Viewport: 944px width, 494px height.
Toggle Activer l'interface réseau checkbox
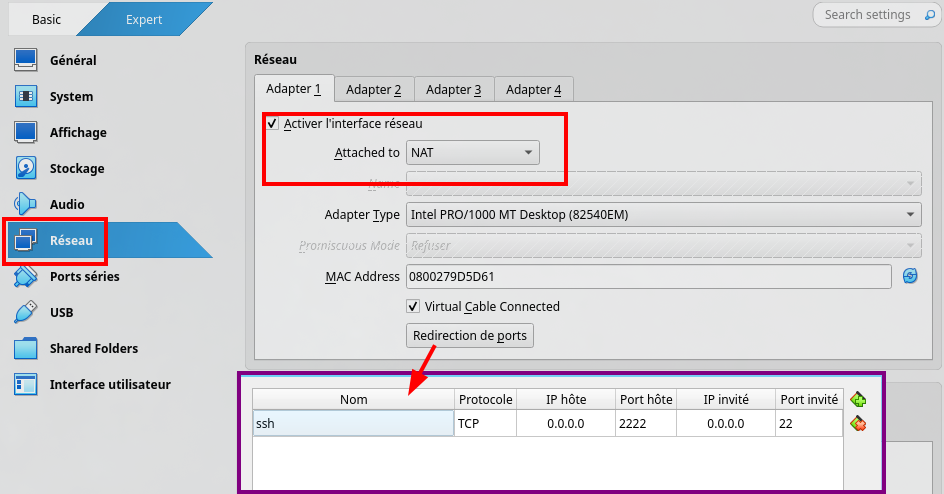click(x=273, y=124)
